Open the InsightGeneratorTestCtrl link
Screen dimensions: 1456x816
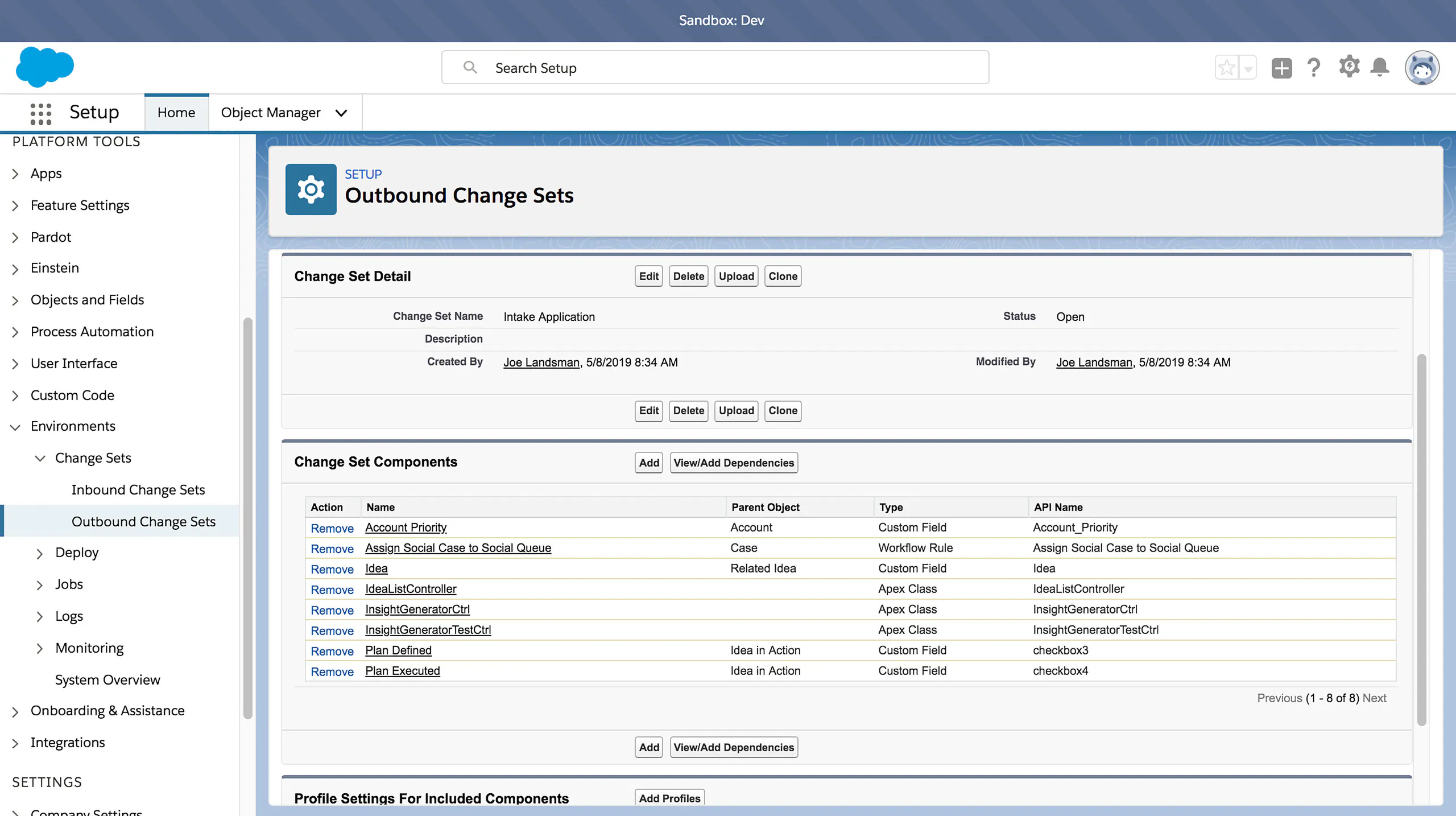(428, 630)
